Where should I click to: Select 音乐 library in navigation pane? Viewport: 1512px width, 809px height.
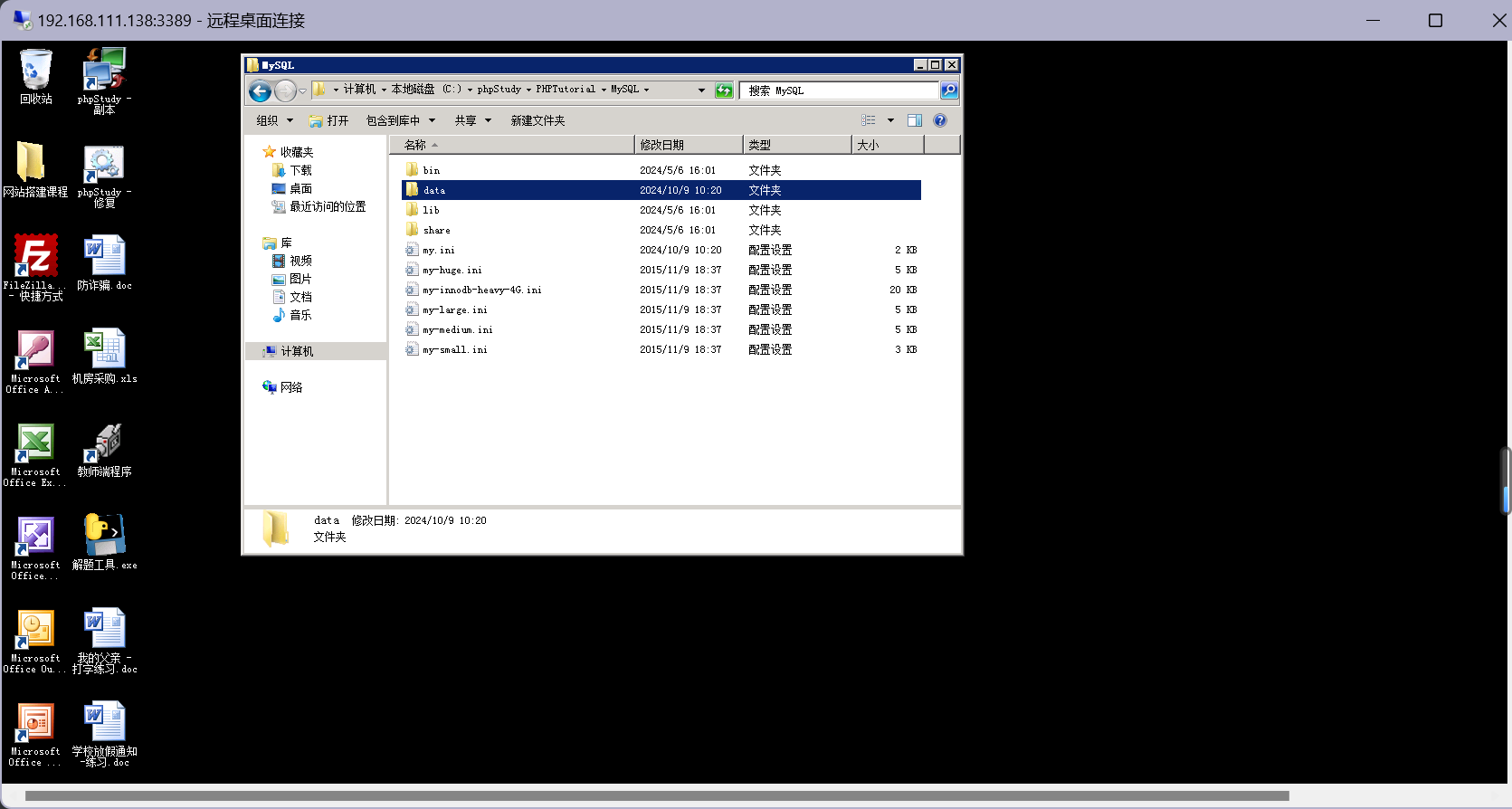(291, 315)
